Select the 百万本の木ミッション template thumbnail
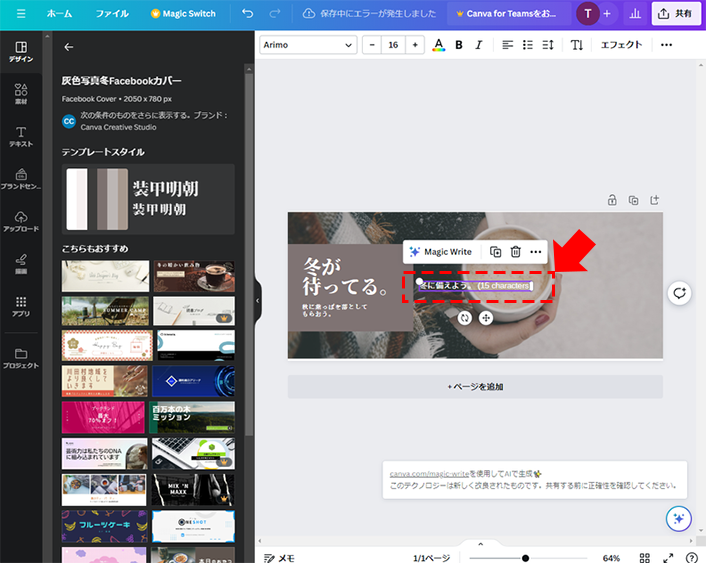Image resolution: width=706 pixels, height=563 pixels. pos(192,418)
